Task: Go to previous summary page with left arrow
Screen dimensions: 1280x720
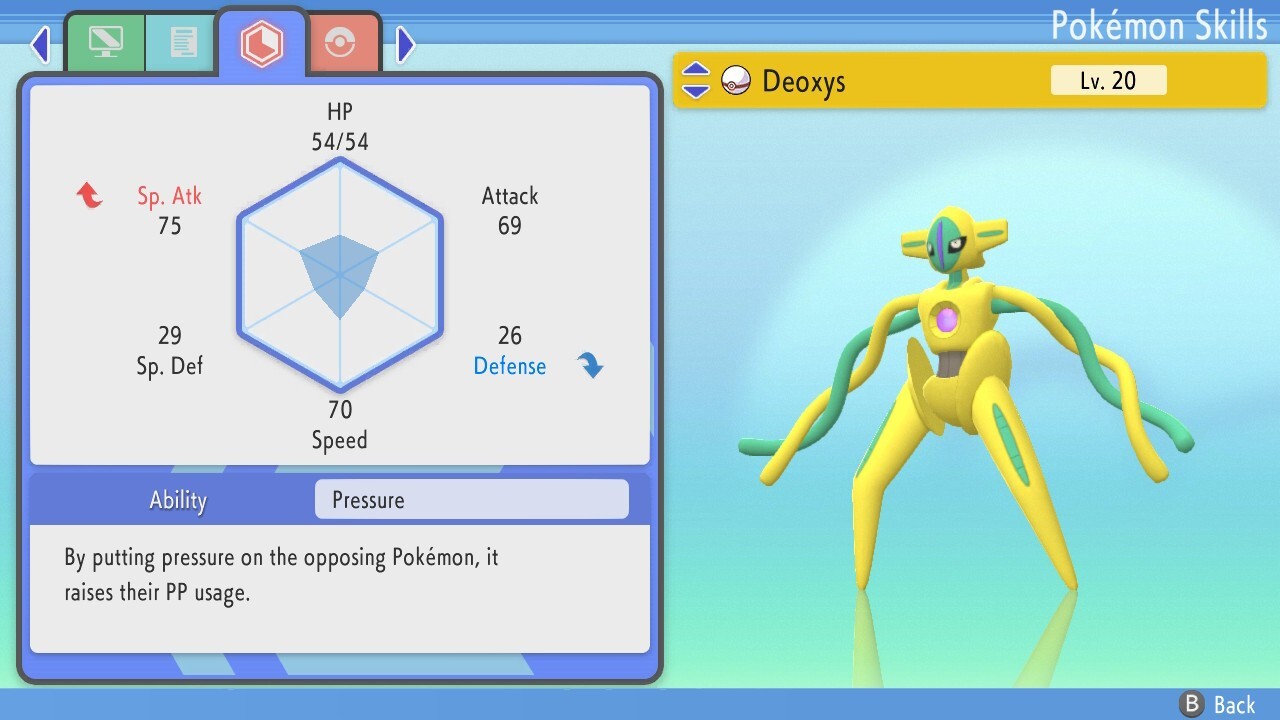Action: tap(40, 44)
